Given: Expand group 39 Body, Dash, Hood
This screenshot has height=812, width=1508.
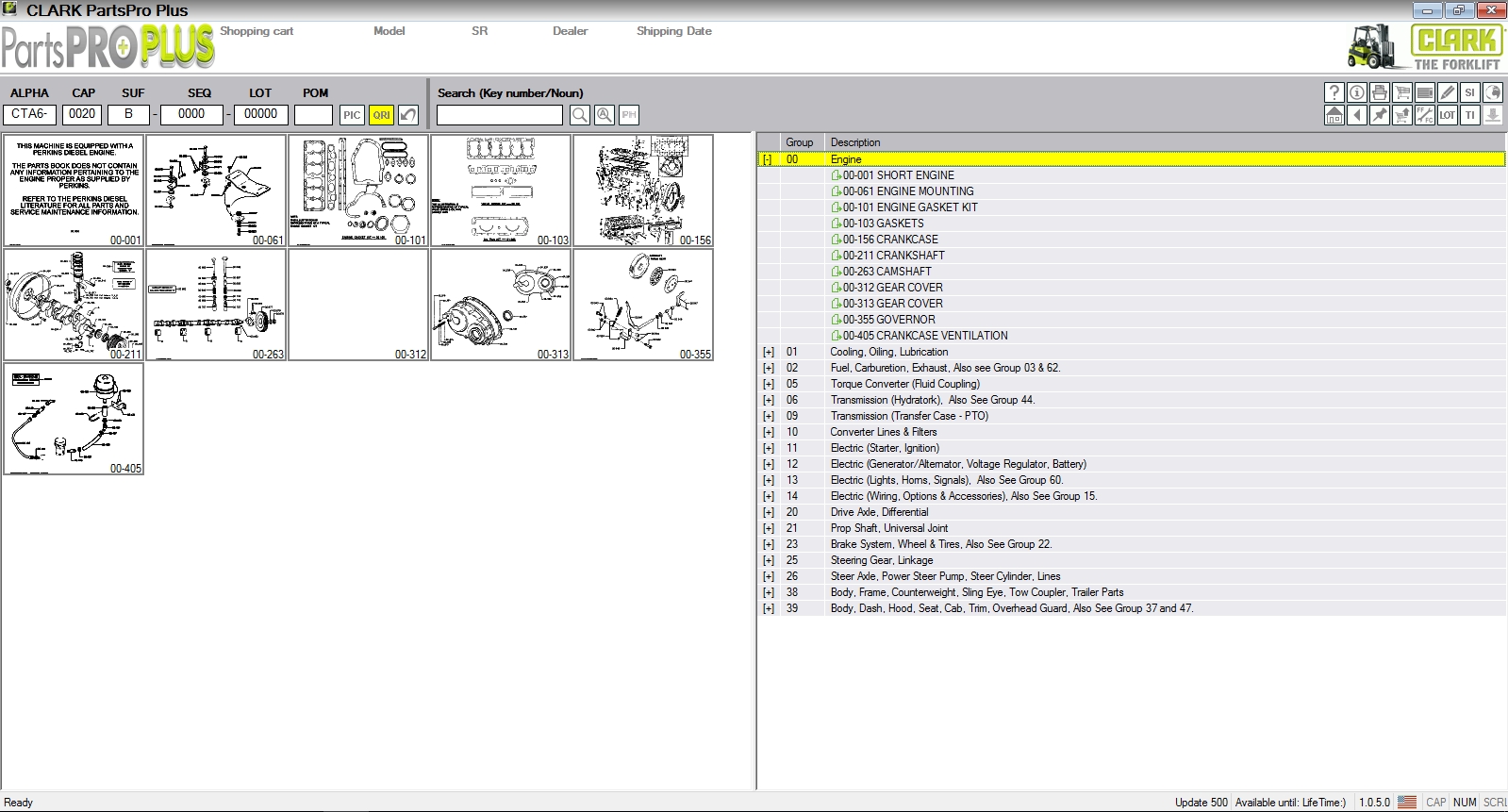Looking at the screenshot, I should (768, 608).
